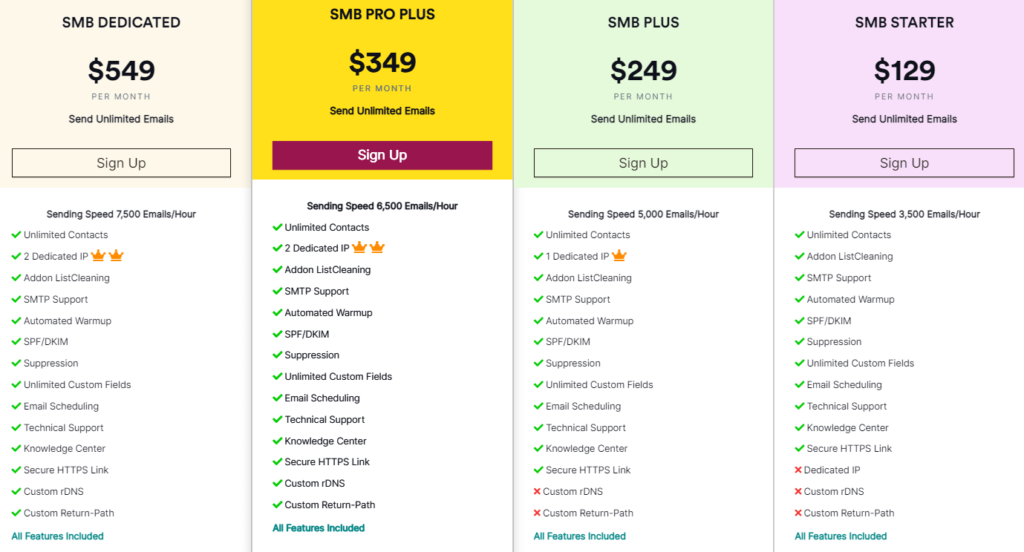Click crown icons next to SMB Pro Plus Dedicated IP
The height and width of the screenshot is (552, 1024).
pyautogui.click(x=368, y=248)
